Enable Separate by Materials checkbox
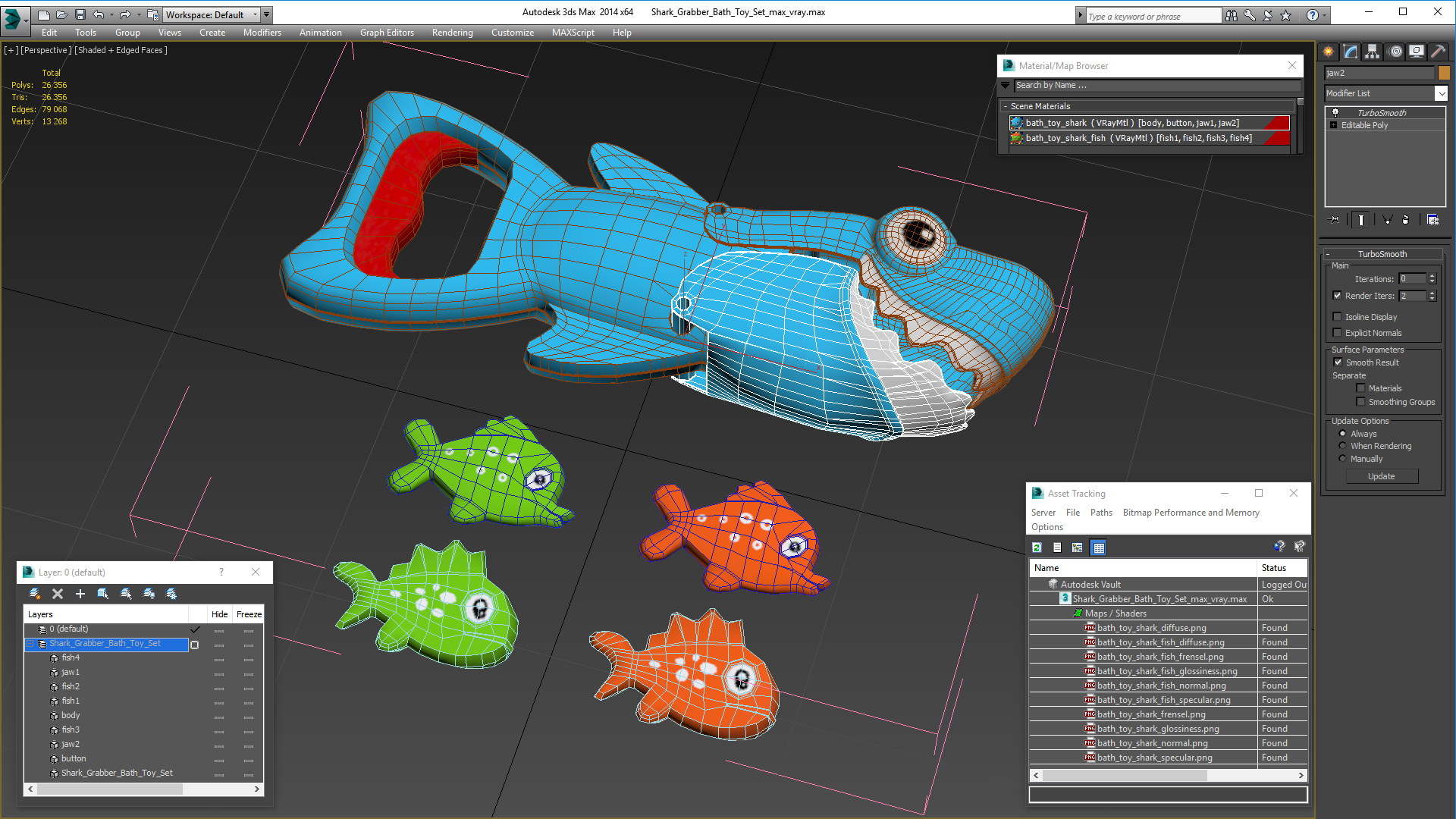The height and width of the screenshot is (819, 1456). pyautogui.click(x=1360, y=388)
